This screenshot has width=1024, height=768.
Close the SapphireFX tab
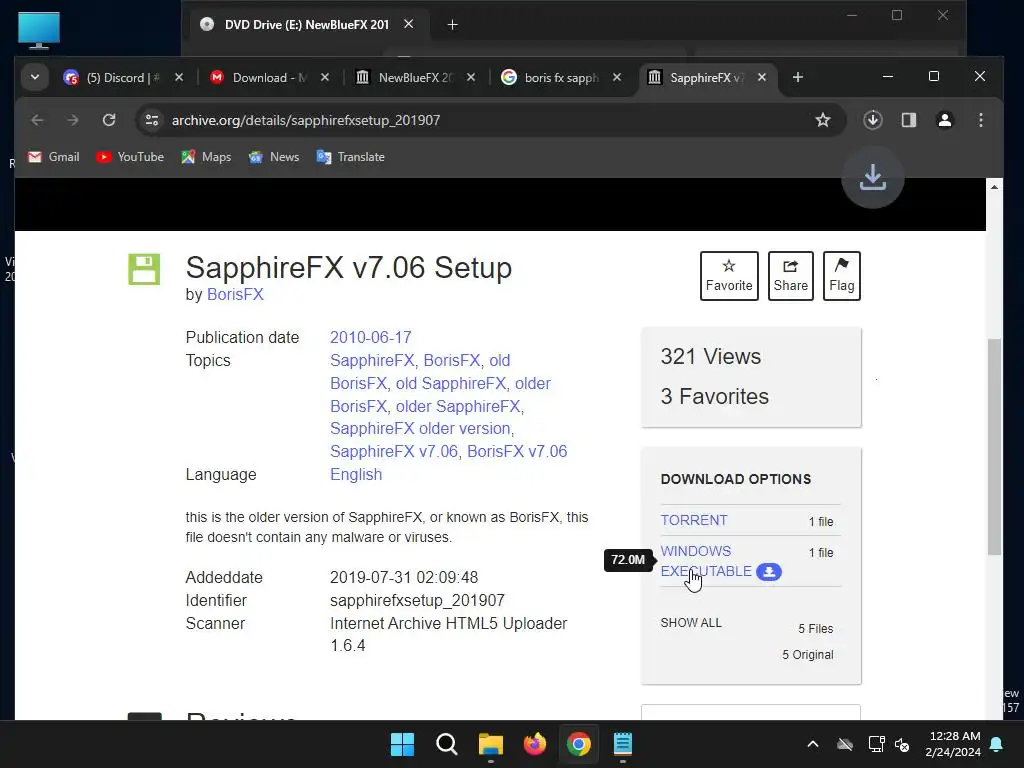tap(762, 77)
